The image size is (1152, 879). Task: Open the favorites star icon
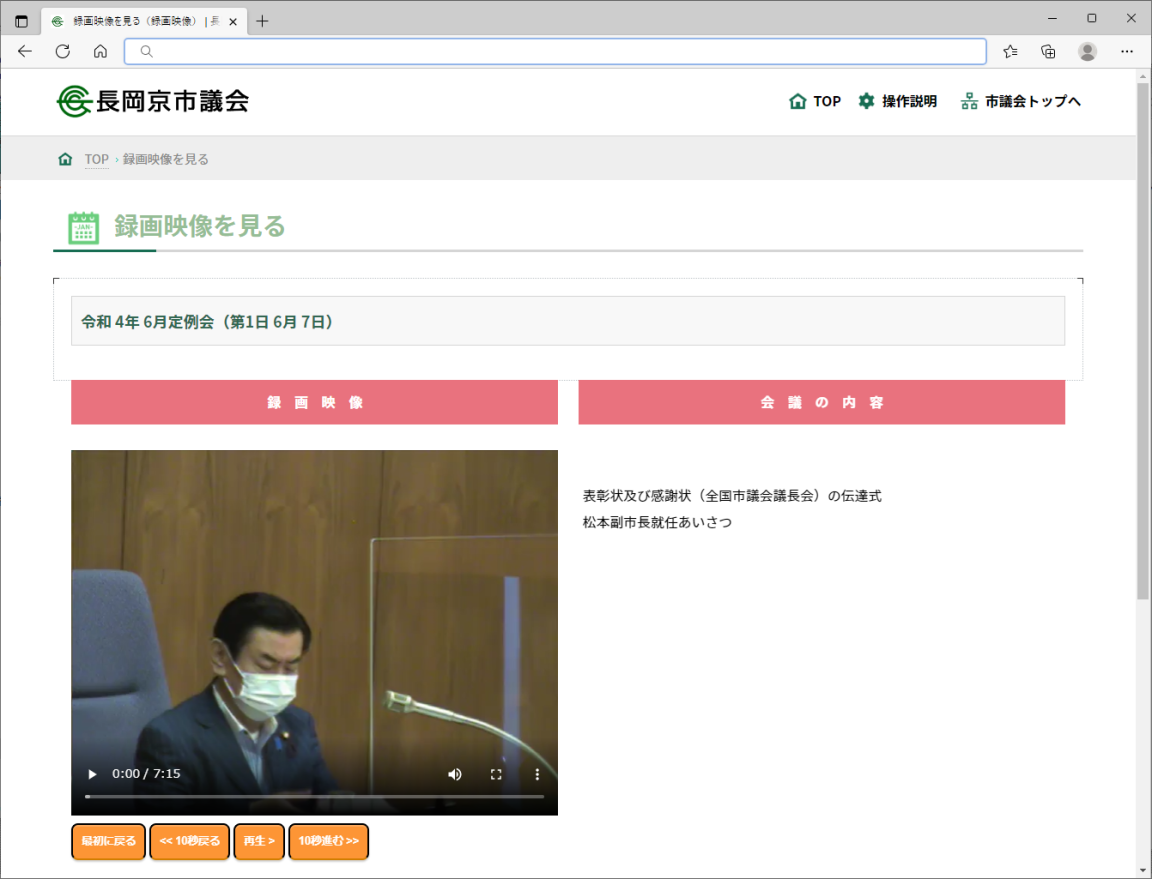[x=1010, y=51]
